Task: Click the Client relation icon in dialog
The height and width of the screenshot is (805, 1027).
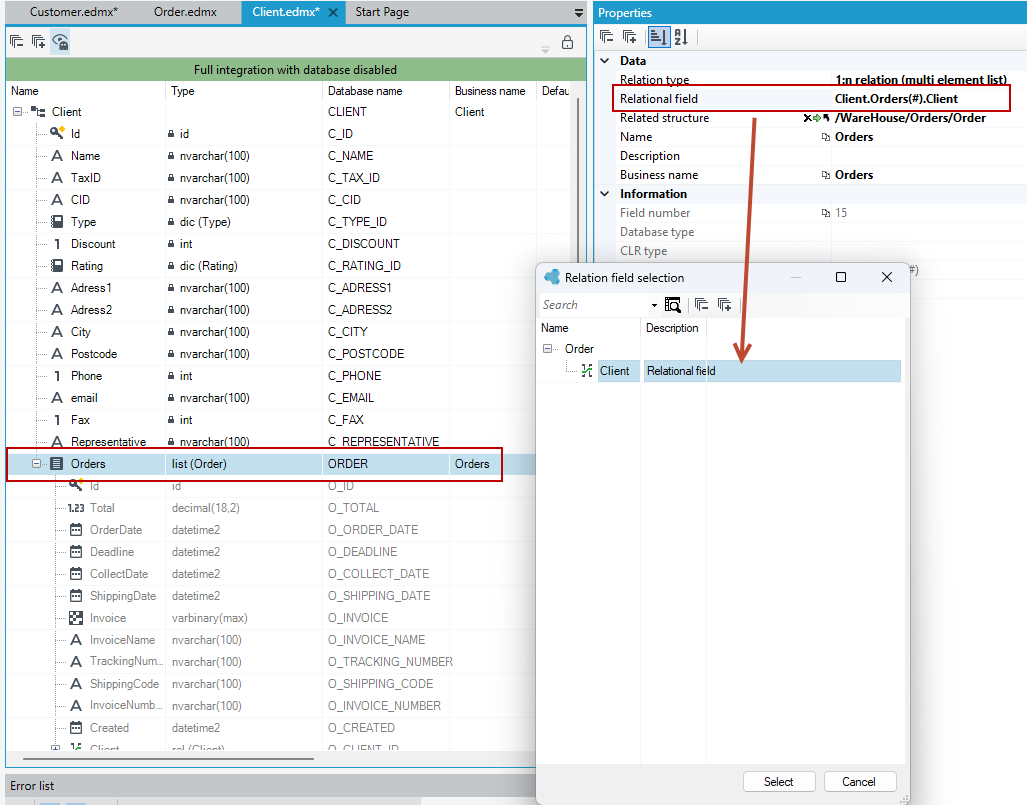Action: (587, 371)
